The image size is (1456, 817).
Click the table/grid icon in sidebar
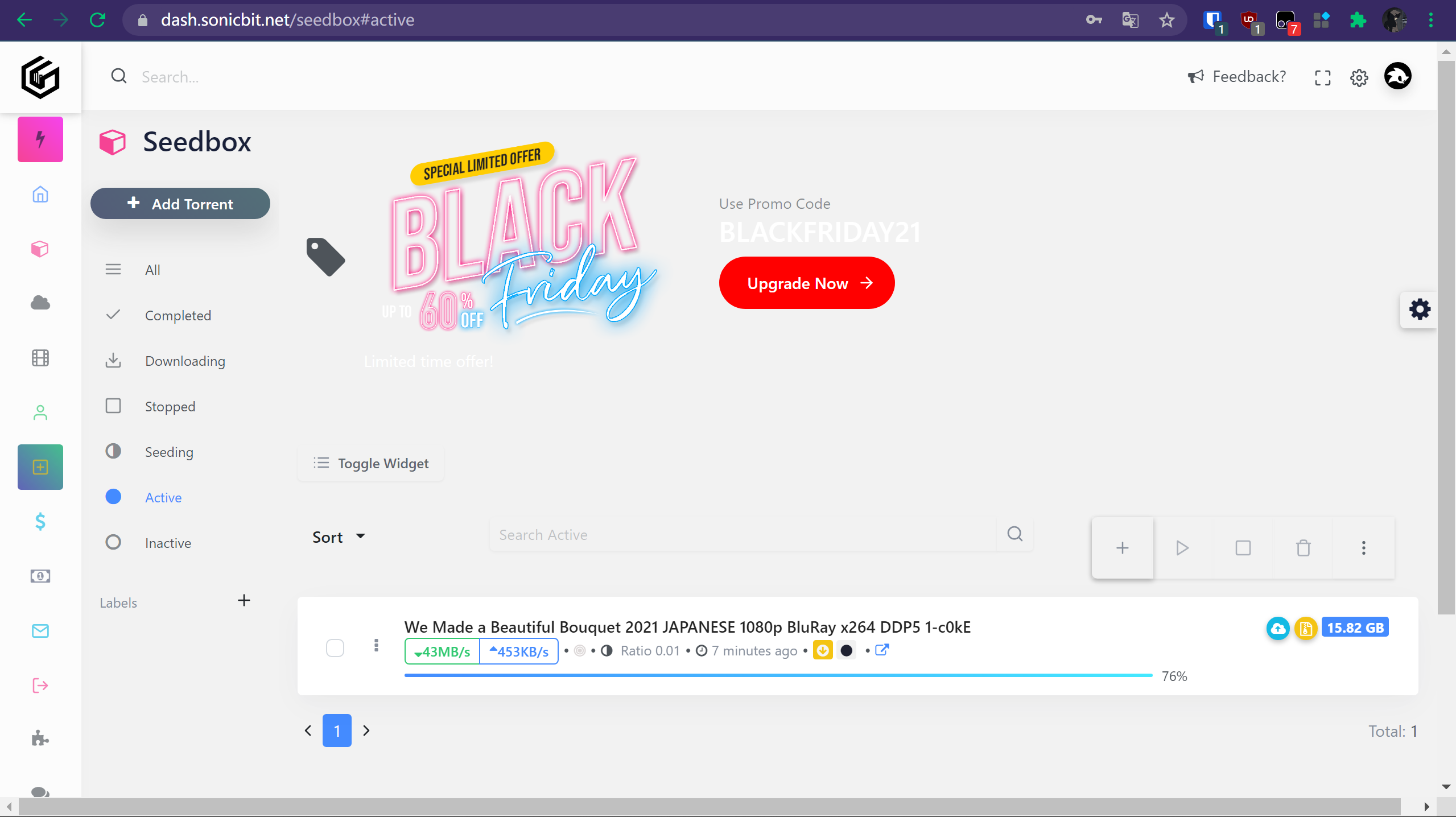pyautogui.click(x=40, y=358)
